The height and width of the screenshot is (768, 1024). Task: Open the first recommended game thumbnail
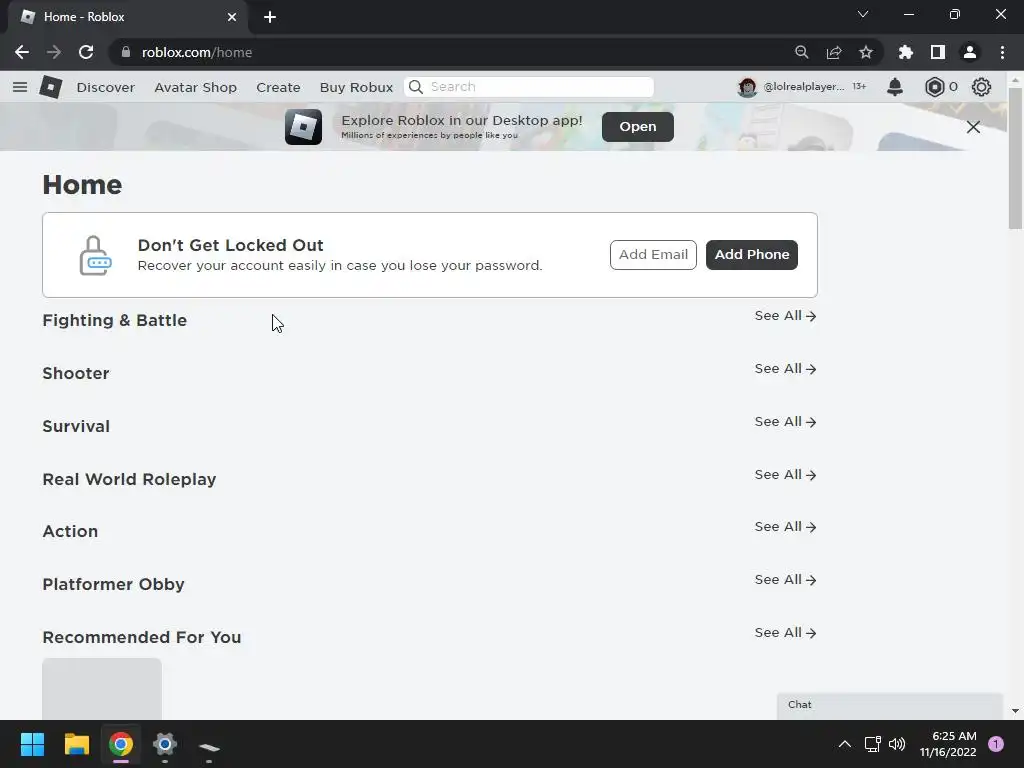pos(102,689)
